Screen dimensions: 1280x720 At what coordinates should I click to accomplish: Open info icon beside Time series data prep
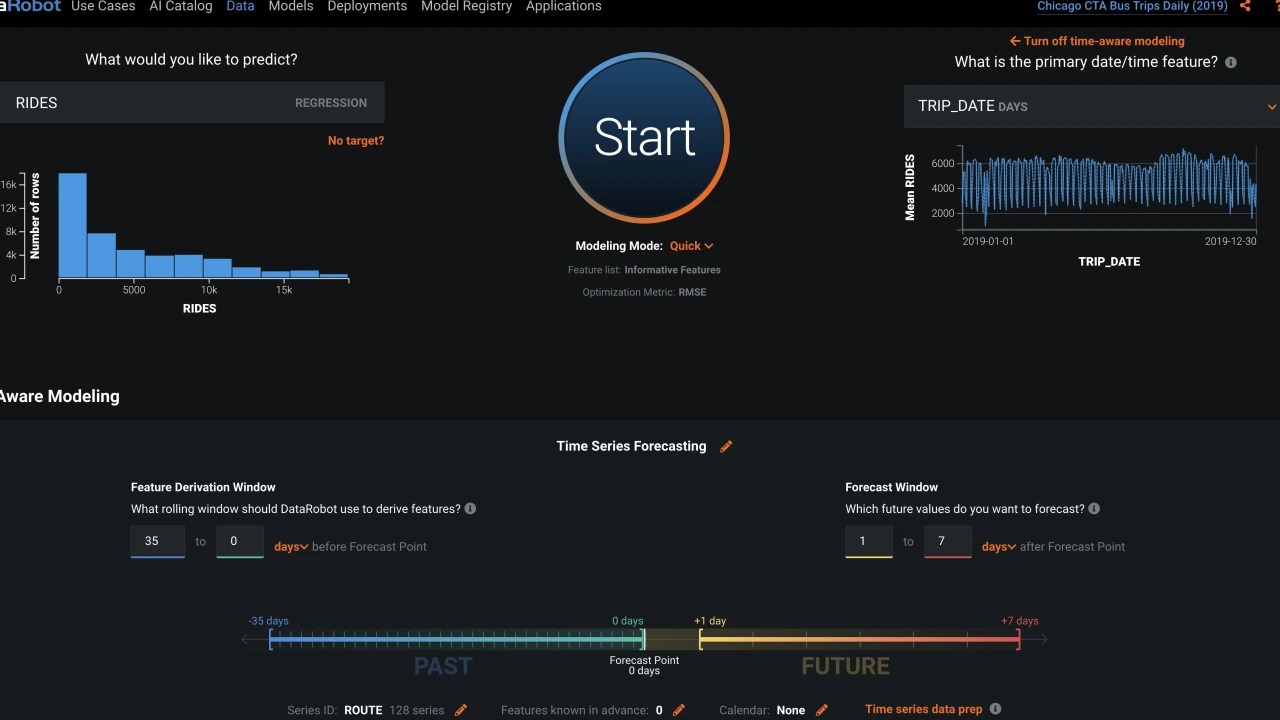tap(995, 709)
